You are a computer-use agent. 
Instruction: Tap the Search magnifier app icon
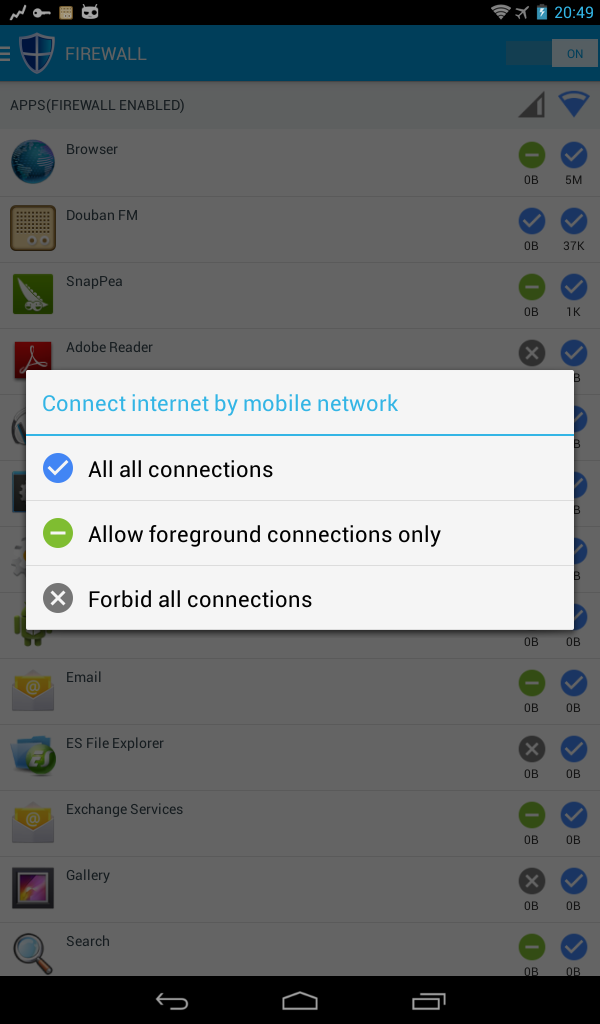32,953
